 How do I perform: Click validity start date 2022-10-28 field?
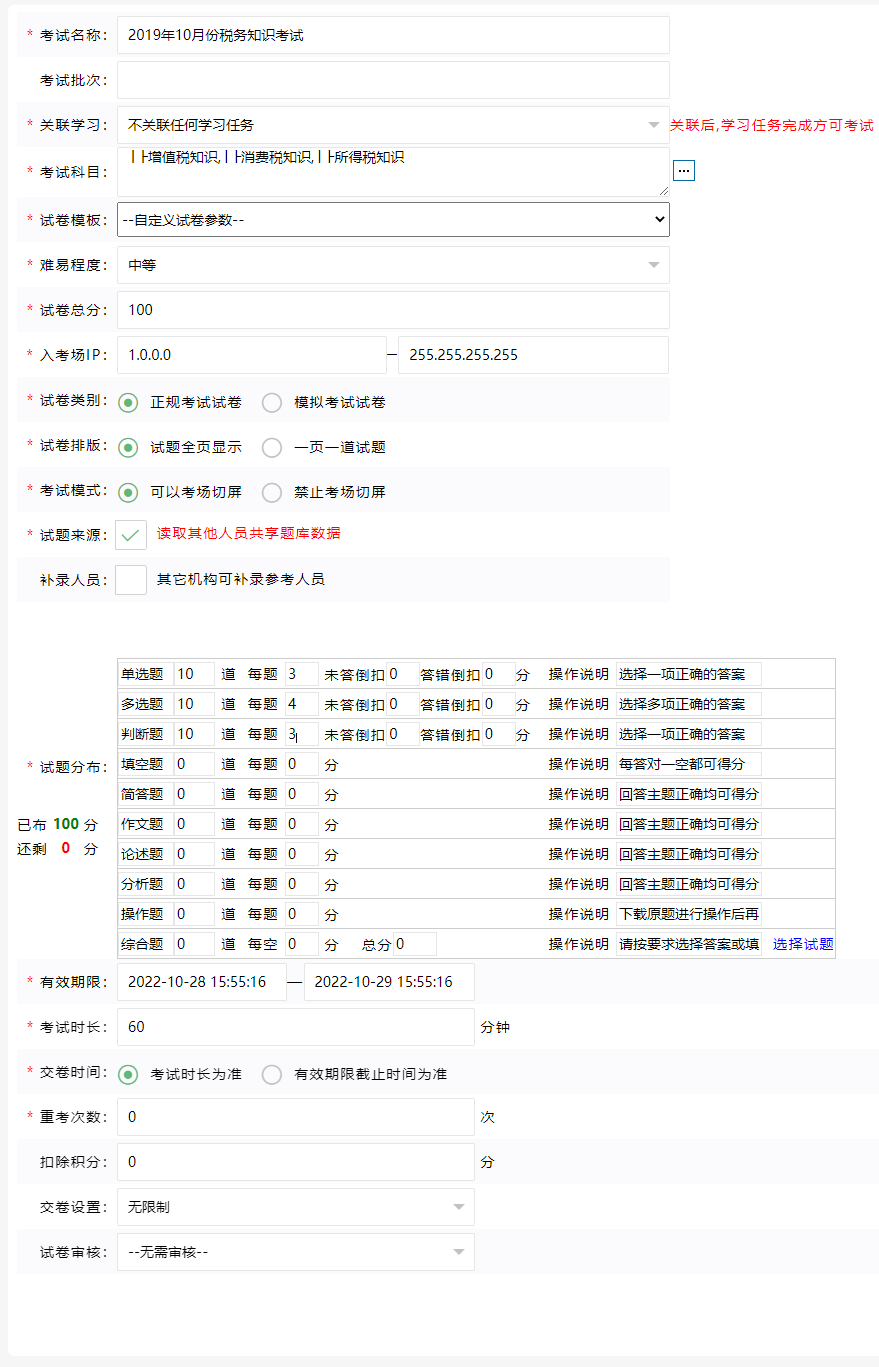click(202, 982)
